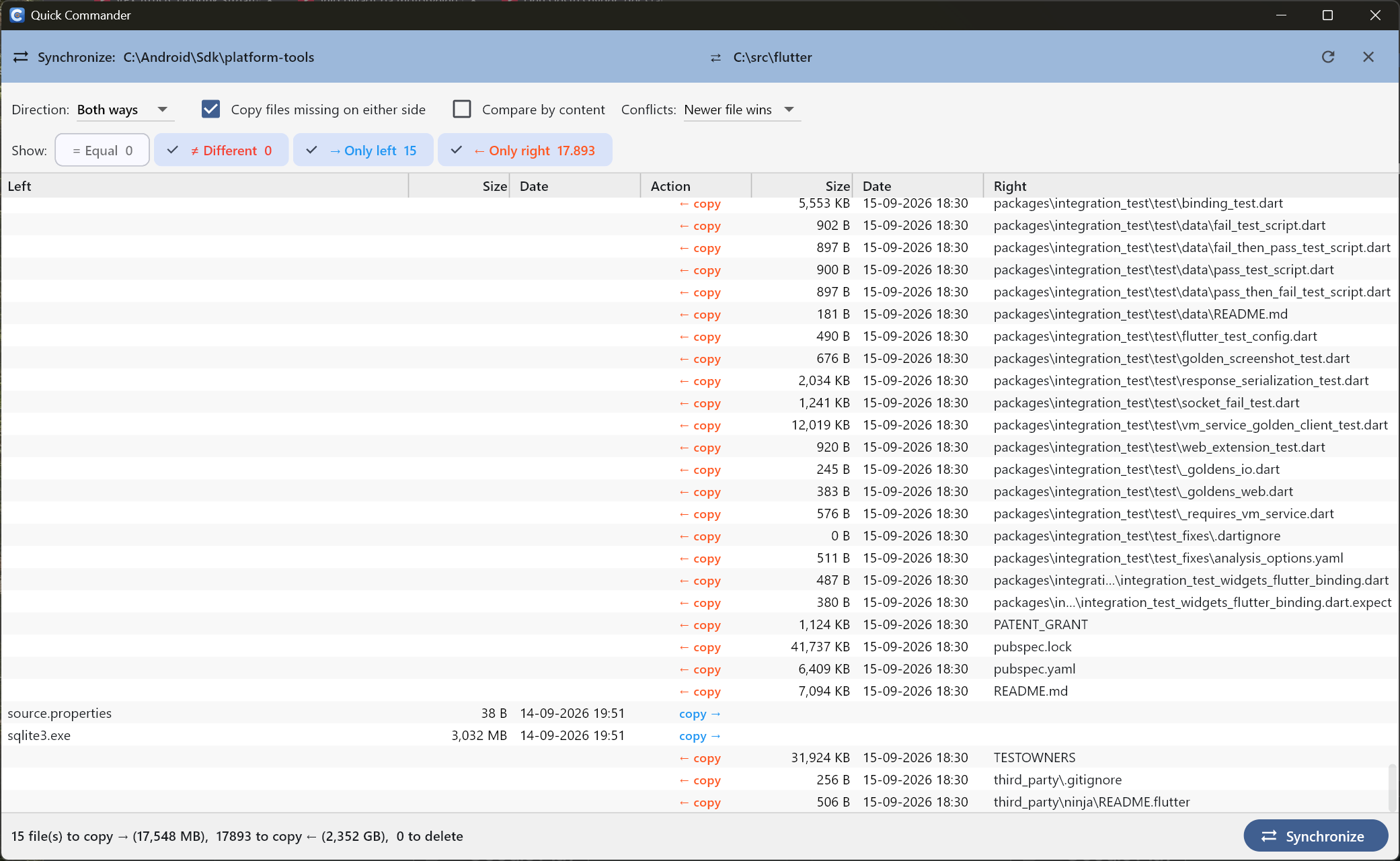The image size is (1400, 861).
Task: Click the Synchronize button
Action: coord(1316,835)
